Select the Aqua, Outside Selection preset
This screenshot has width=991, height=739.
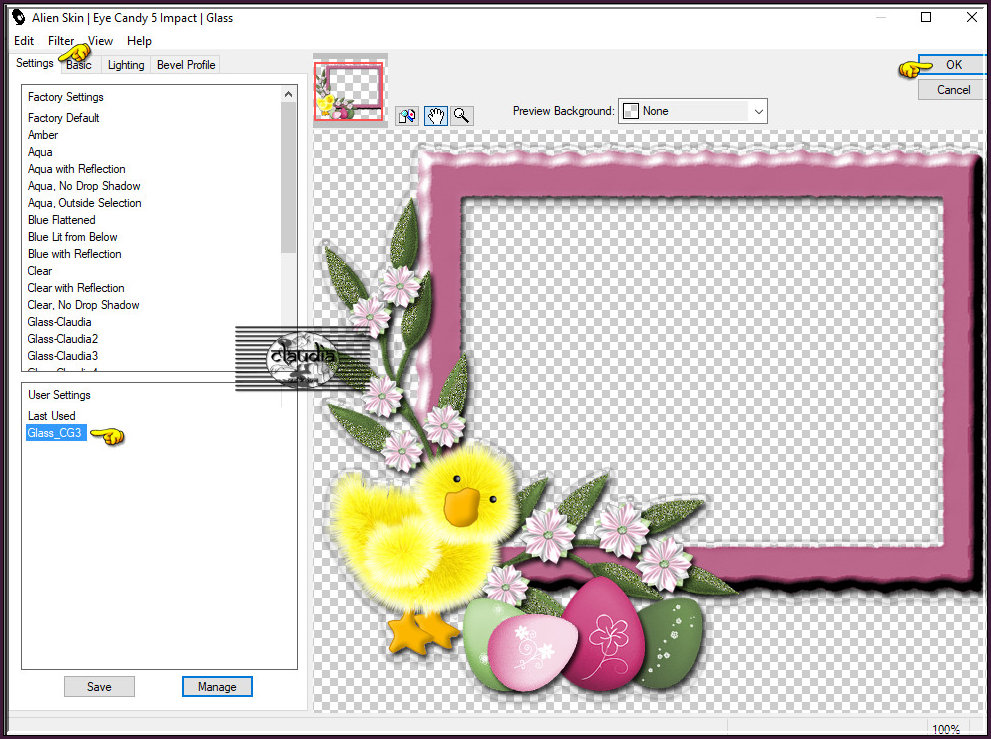(x=85, y=203)
